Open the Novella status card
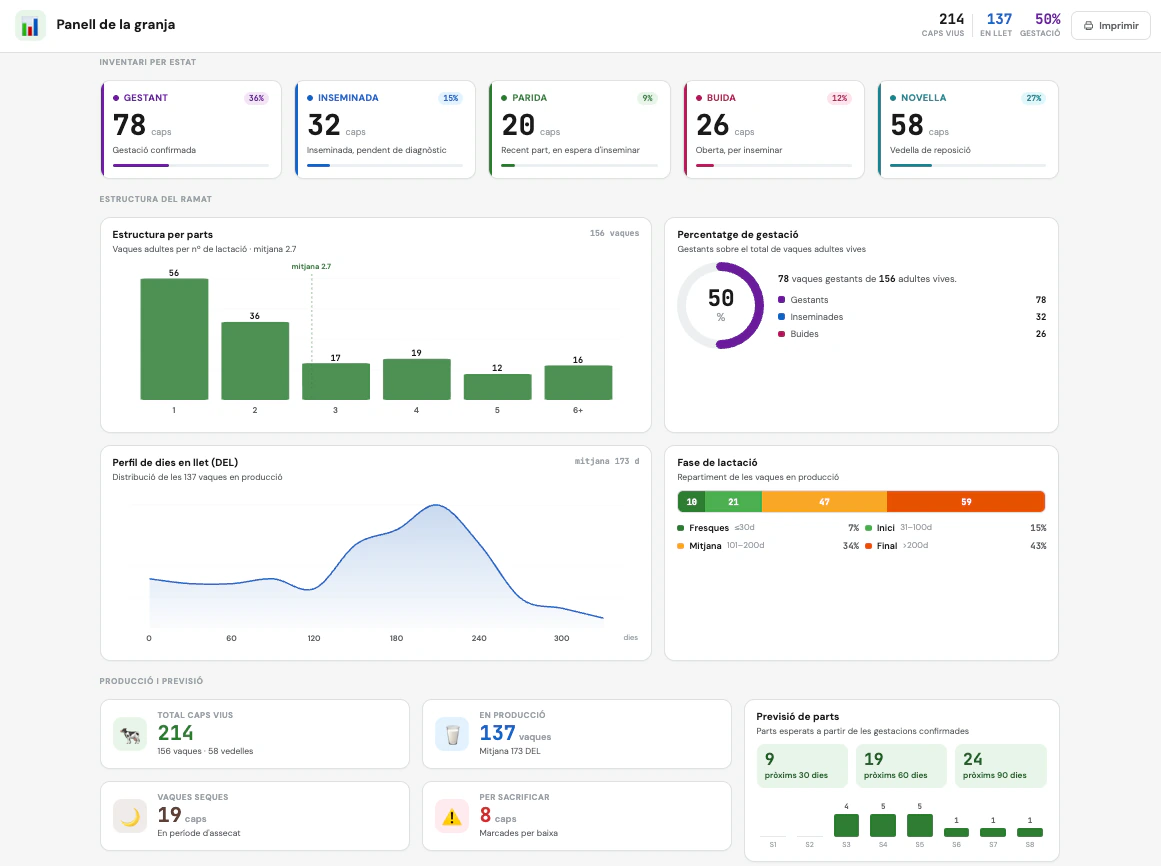Viewport: 1161px width, 866px height. pyautogui.click(x=968, y=130)
